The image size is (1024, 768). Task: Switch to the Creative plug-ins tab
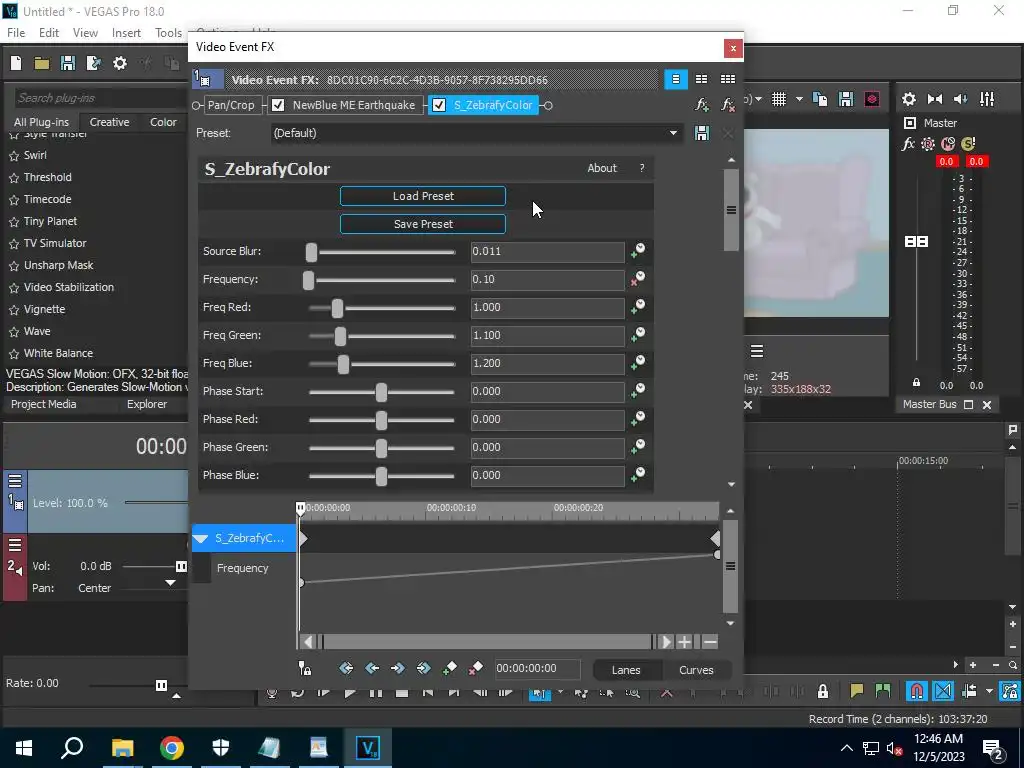(x=109, y=122)
